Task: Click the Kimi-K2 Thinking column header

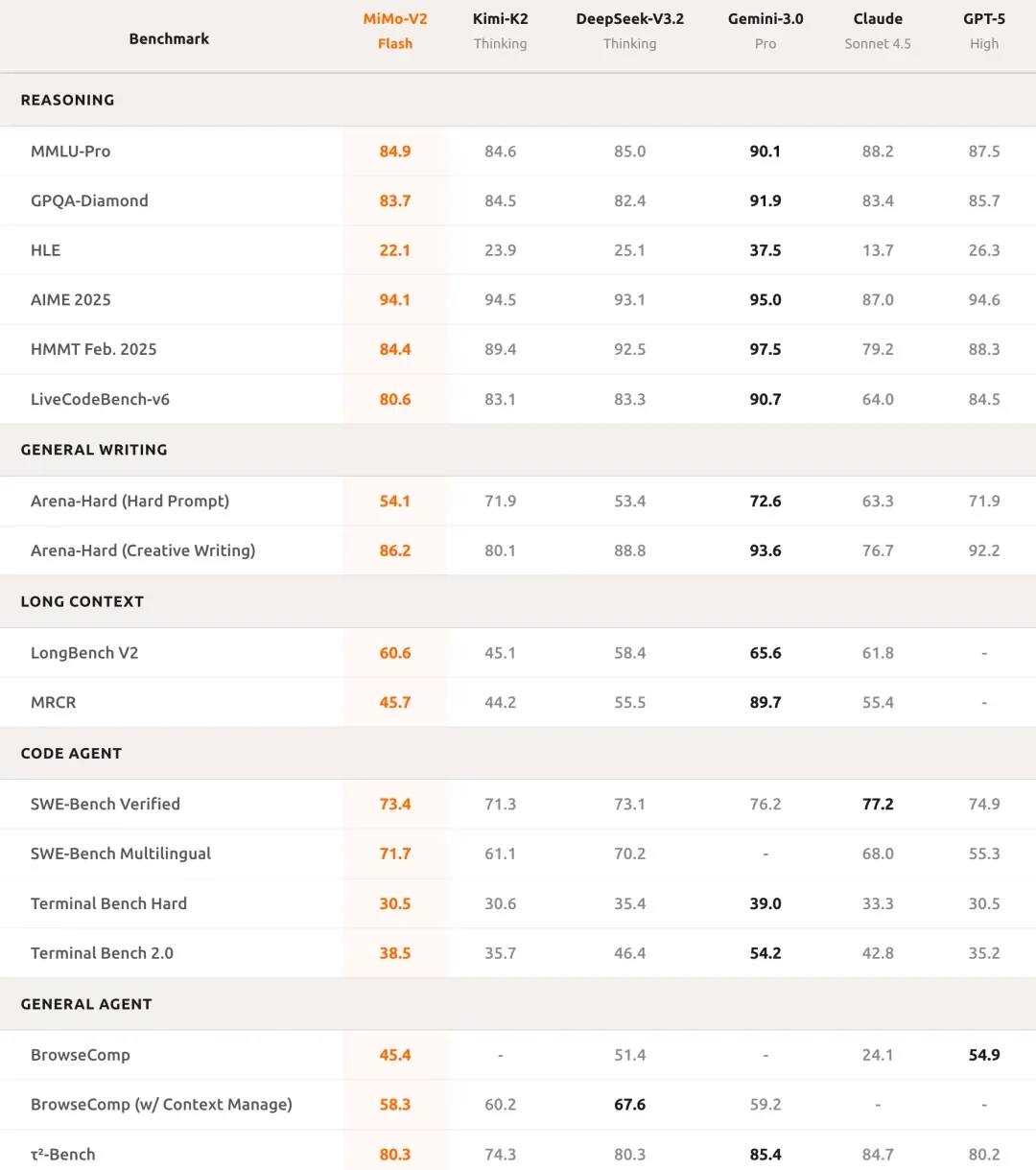Action: pos(500,31)
